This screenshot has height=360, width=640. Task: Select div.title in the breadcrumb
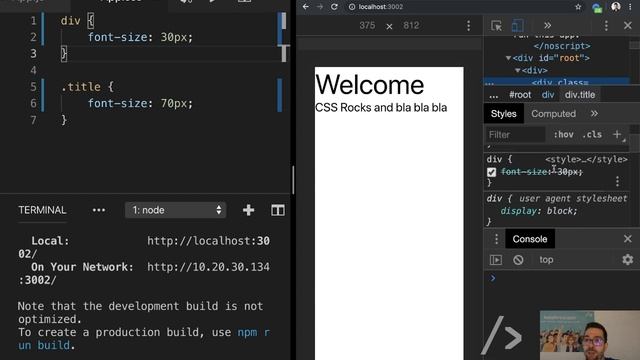(x=580, y=95)
